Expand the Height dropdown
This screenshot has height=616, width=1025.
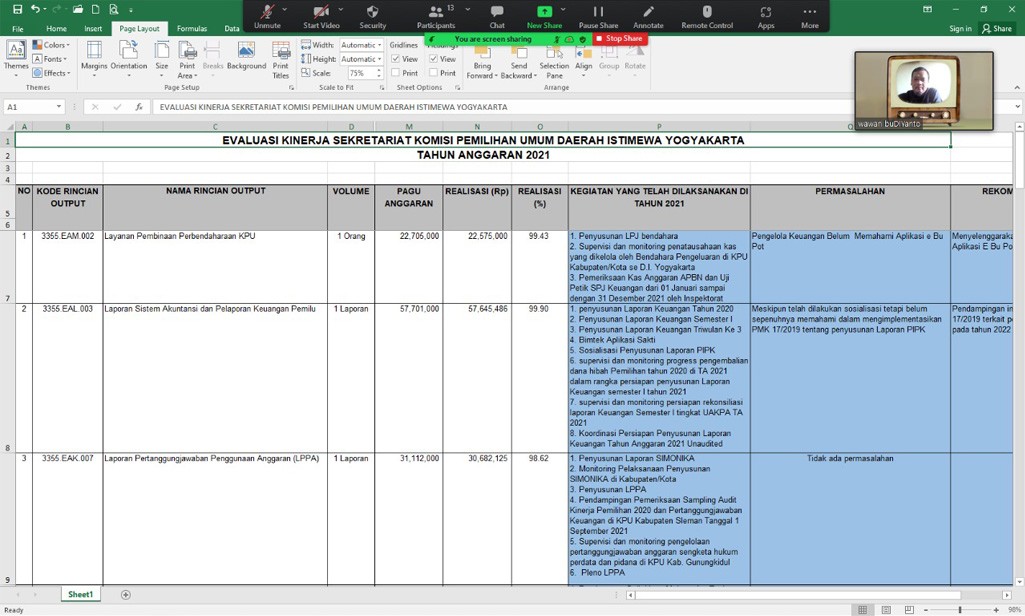361,59
